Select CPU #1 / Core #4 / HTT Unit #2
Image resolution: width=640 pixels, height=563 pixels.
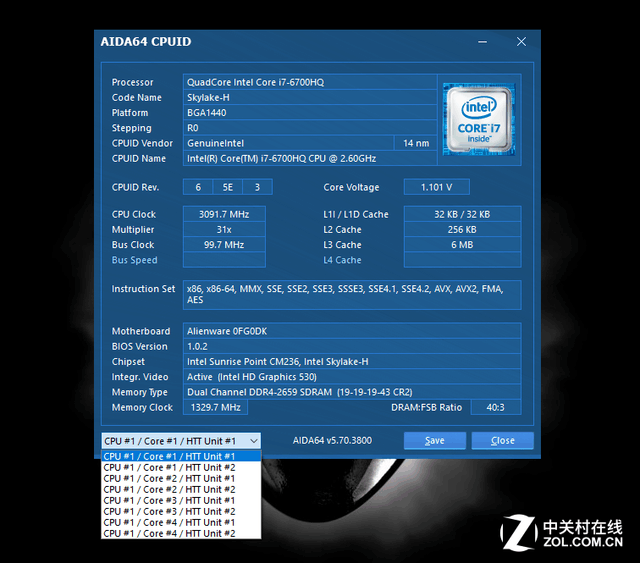181,533
